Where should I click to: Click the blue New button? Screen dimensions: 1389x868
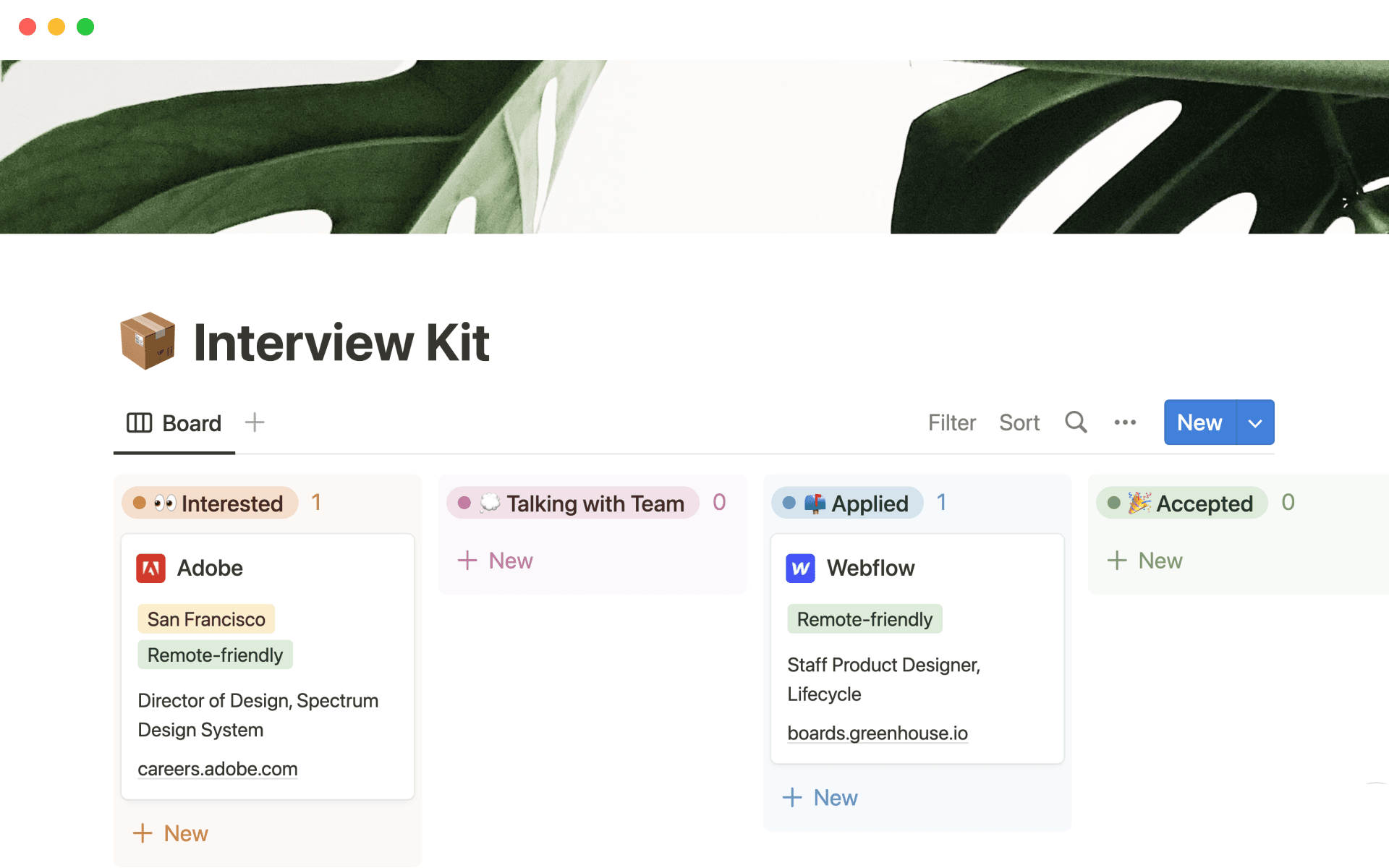pos(1199,422)
